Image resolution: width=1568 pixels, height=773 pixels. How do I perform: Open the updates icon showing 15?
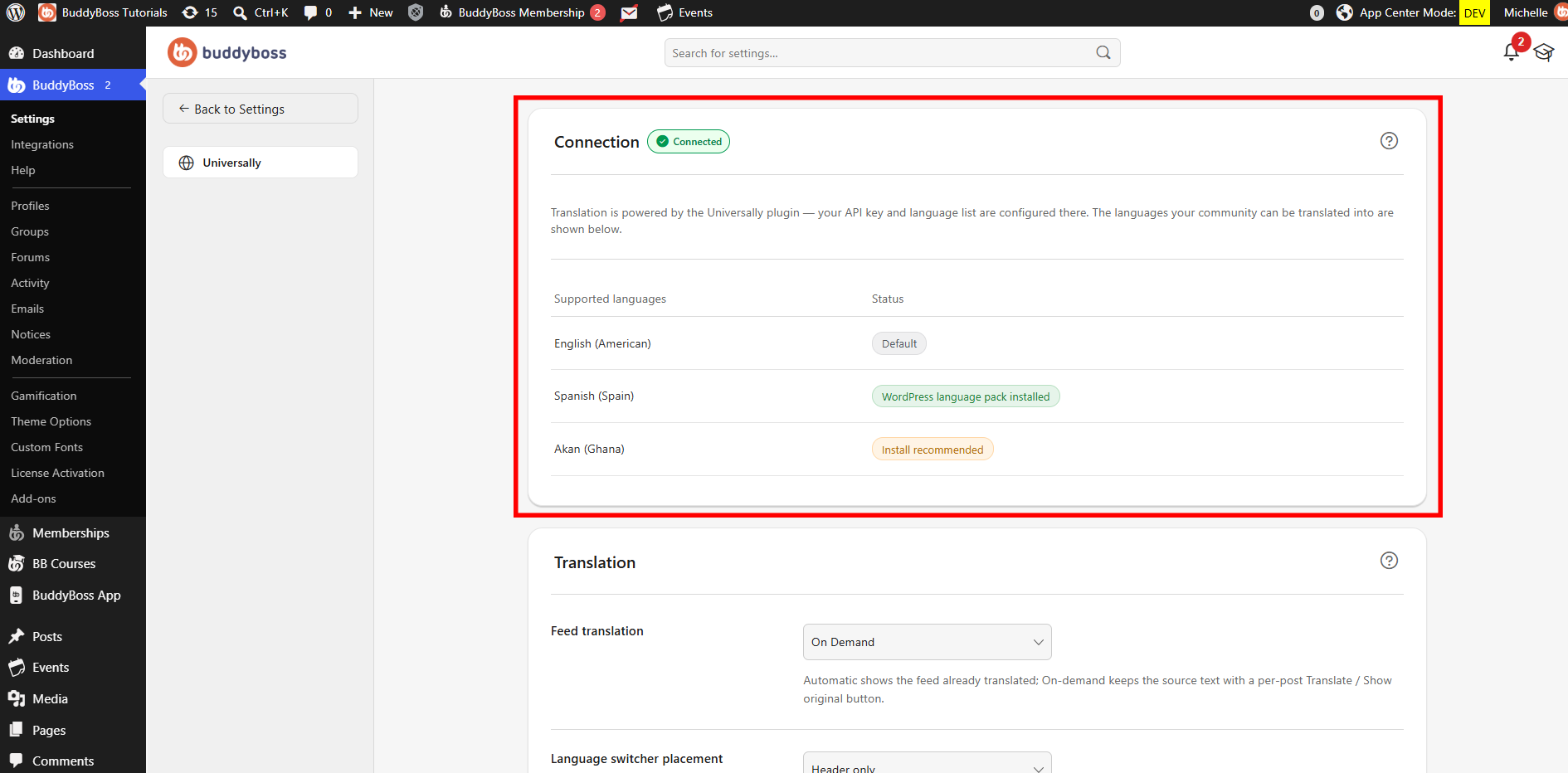pyautogui.click(x=199, y=12)
